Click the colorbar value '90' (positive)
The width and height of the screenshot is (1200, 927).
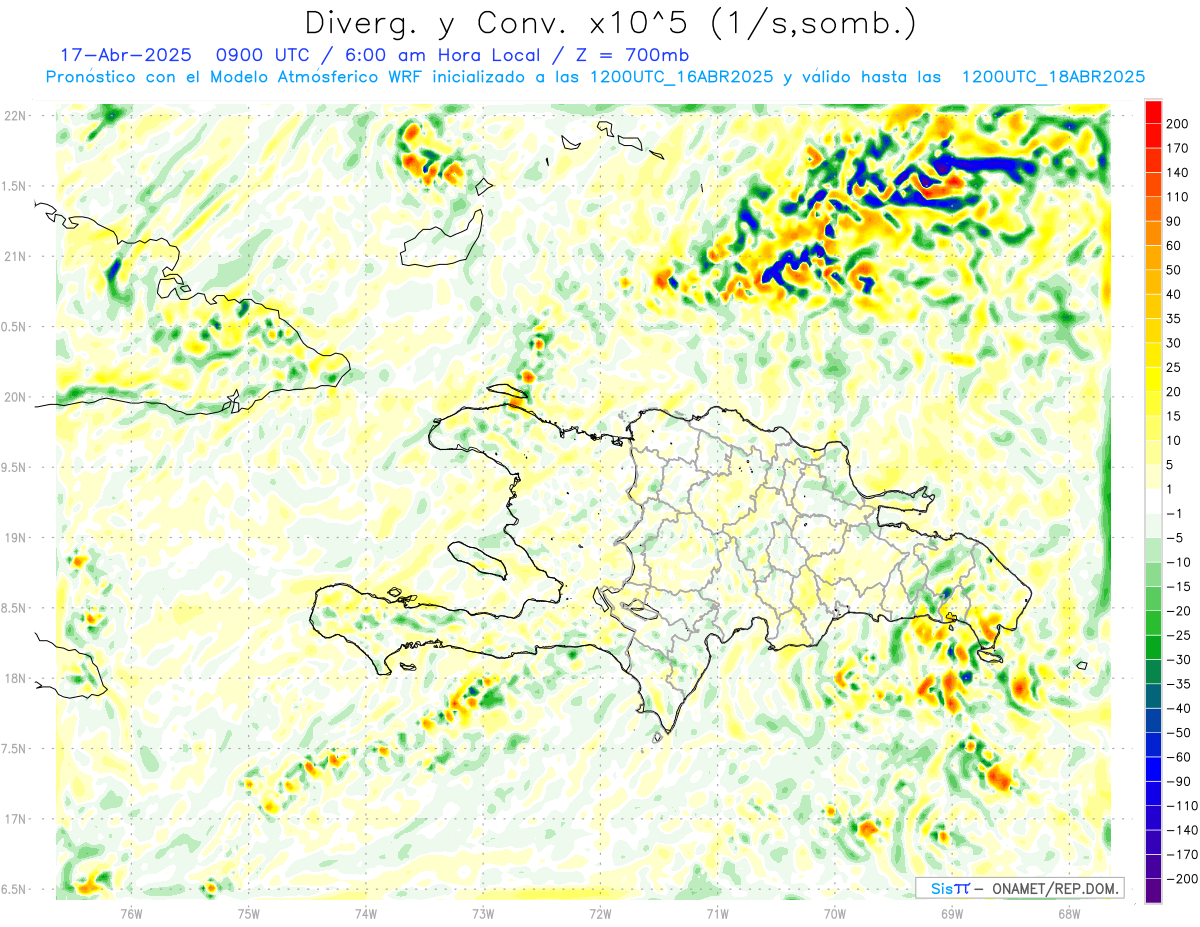[1175, 221]
